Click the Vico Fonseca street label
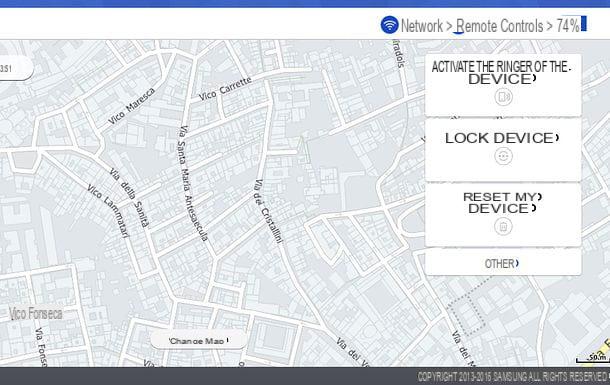 tap(36, 313)
